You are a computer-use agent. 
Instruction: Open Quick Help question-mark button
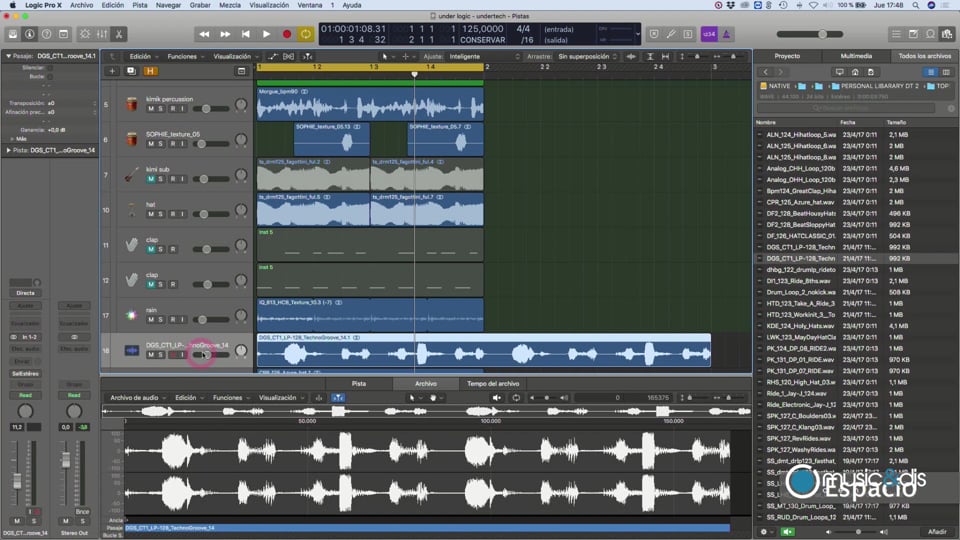click(47, 34)
